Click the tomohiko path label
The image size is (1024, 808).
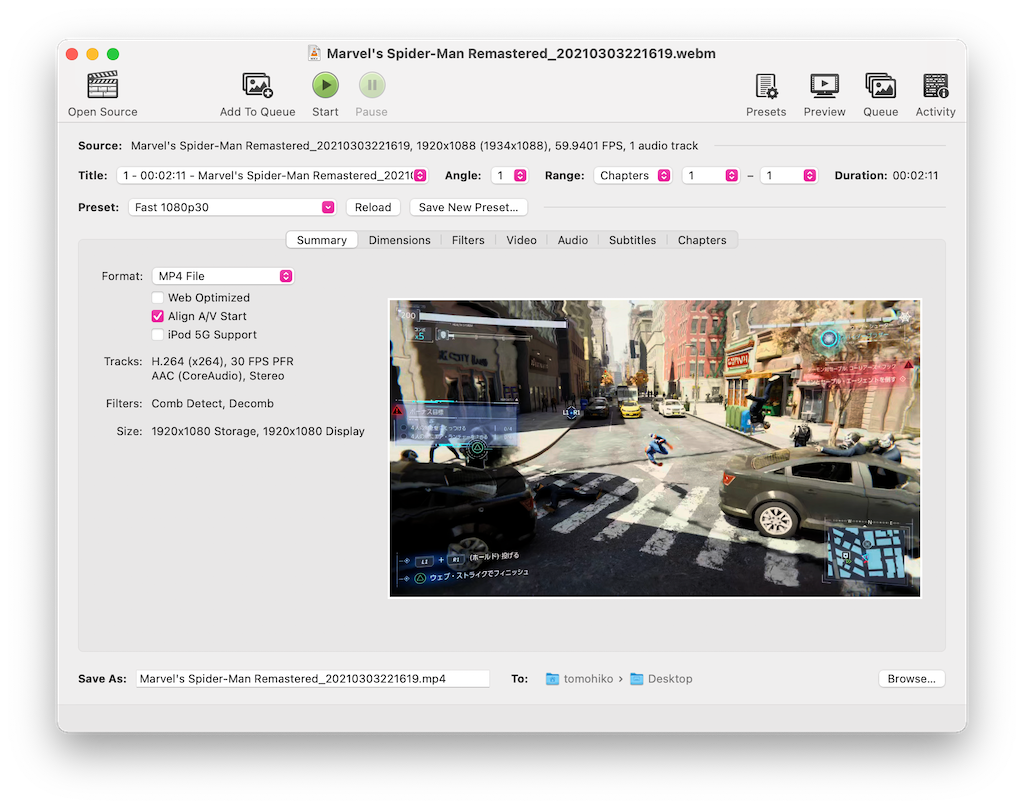coord(588,679)
